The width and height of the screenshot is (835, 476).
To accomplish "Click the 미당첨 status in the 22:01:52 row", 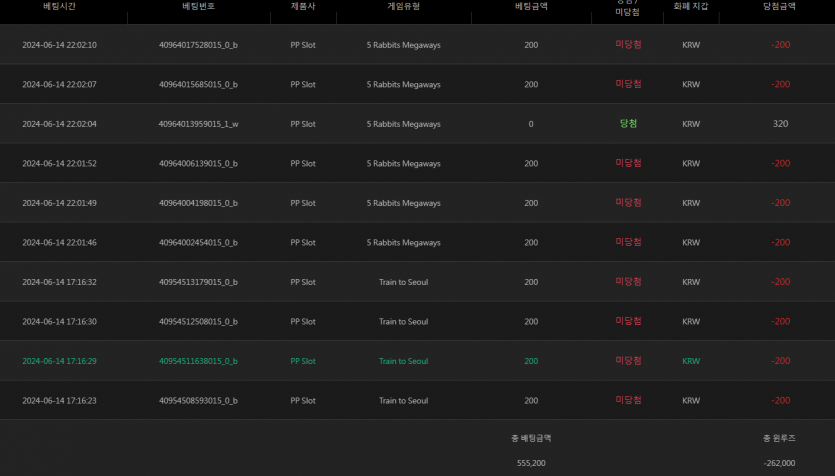I will [628, 163].
